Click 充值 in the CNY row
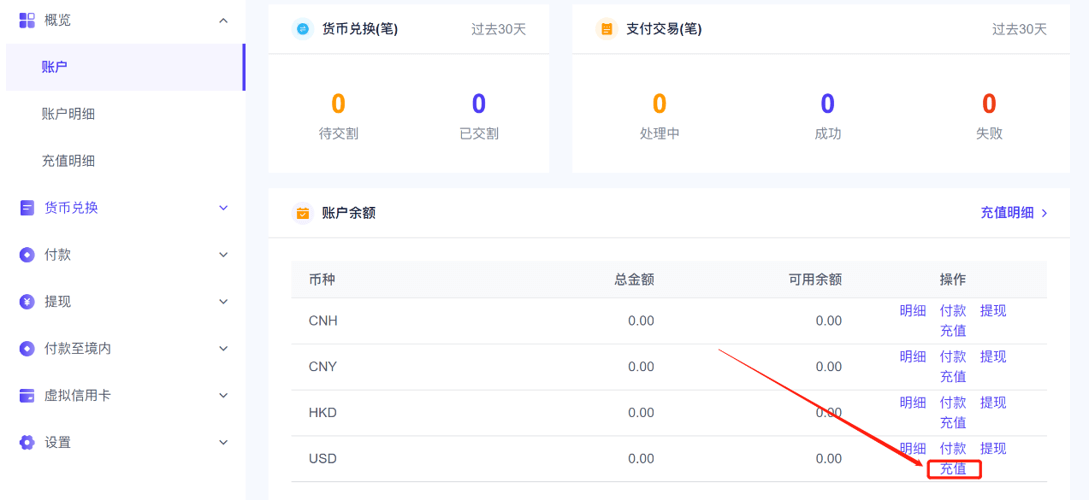Viewport: 1090px width, 502px height. [953, 377]
